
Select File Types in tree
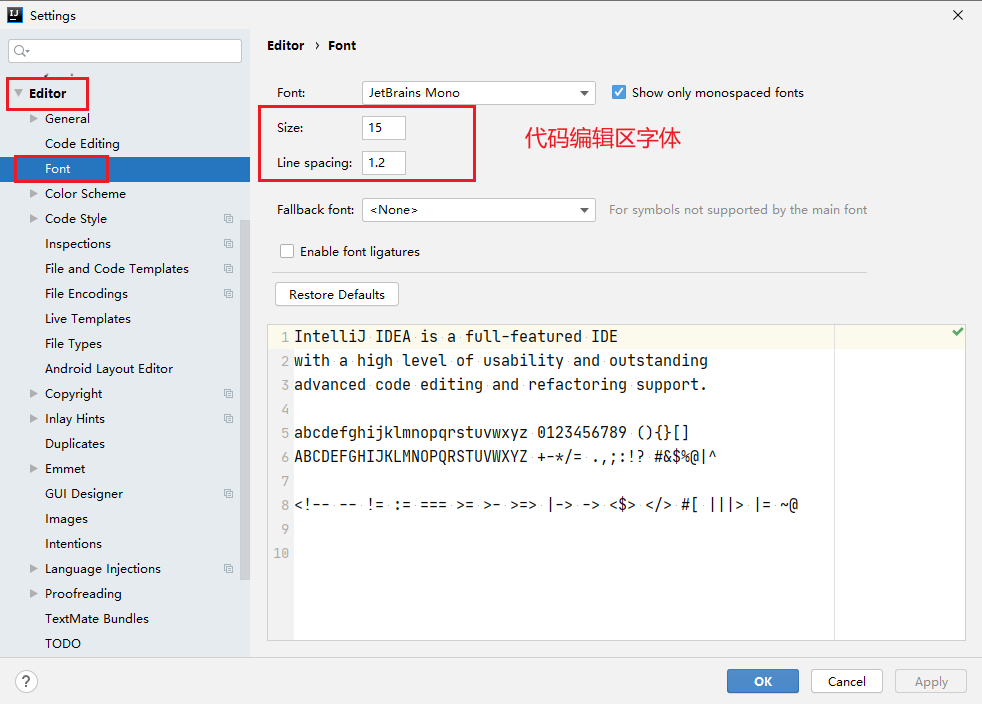[73, 344]
